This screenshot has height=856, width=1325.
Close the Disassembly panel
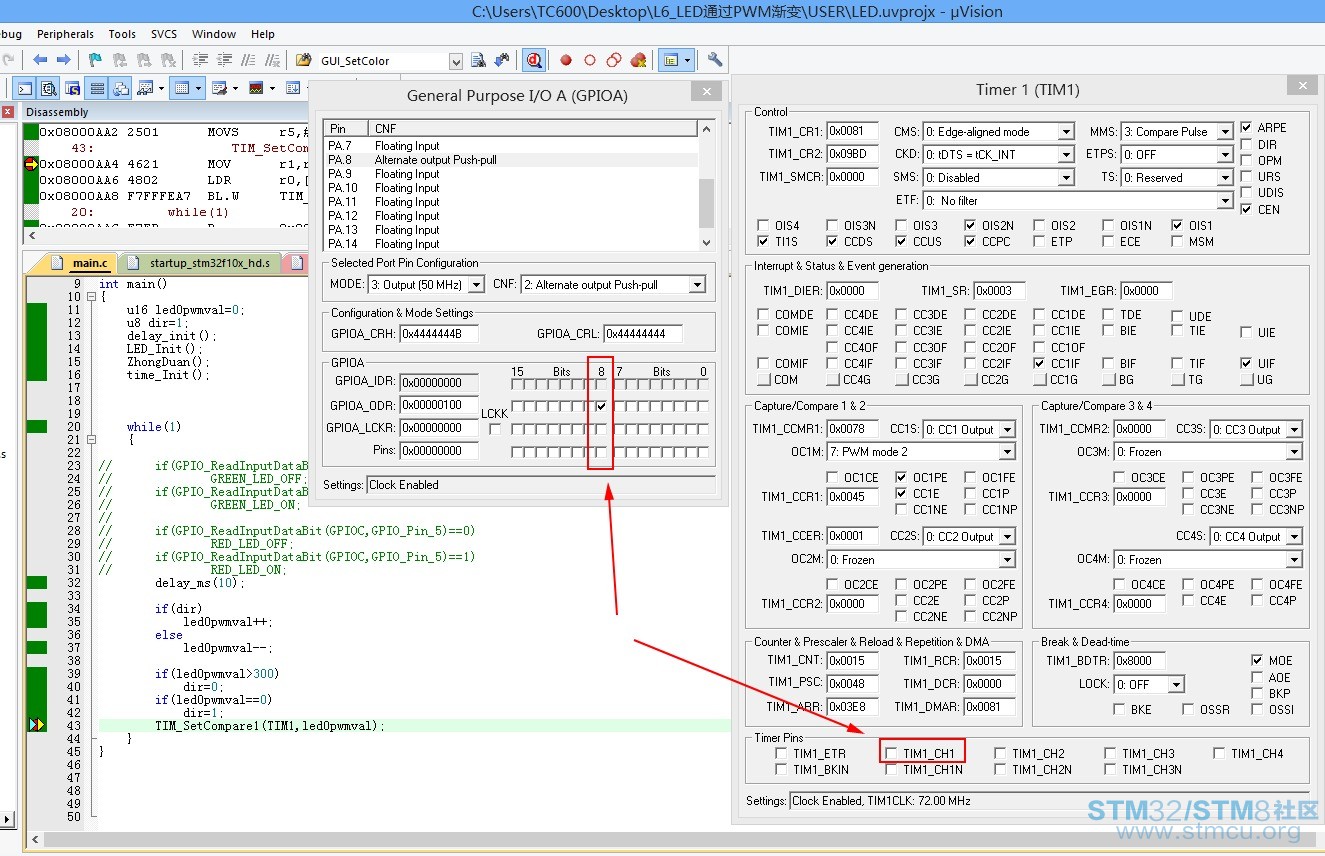point(8,112)
